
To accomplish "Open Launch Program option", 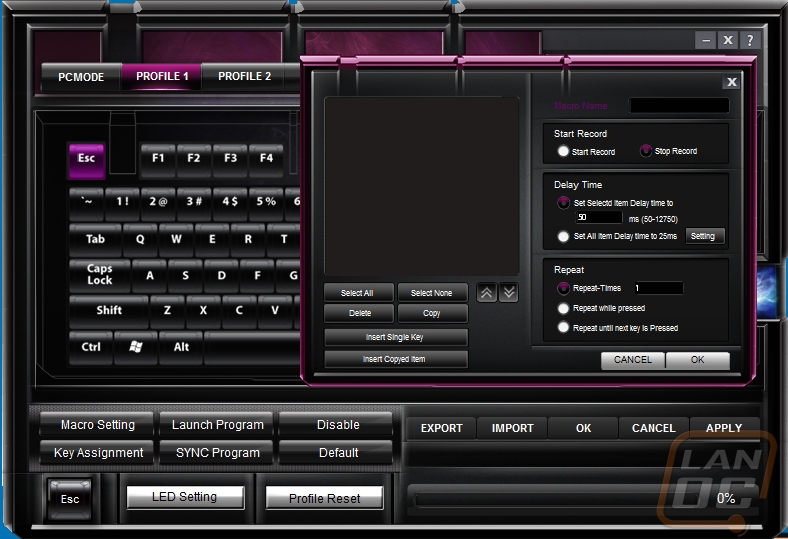I will 217,425.
